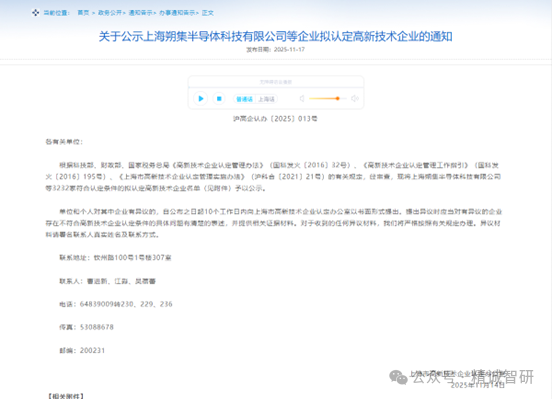Click the blue notice title heading
Screen dimensions: 552x399
275,36
